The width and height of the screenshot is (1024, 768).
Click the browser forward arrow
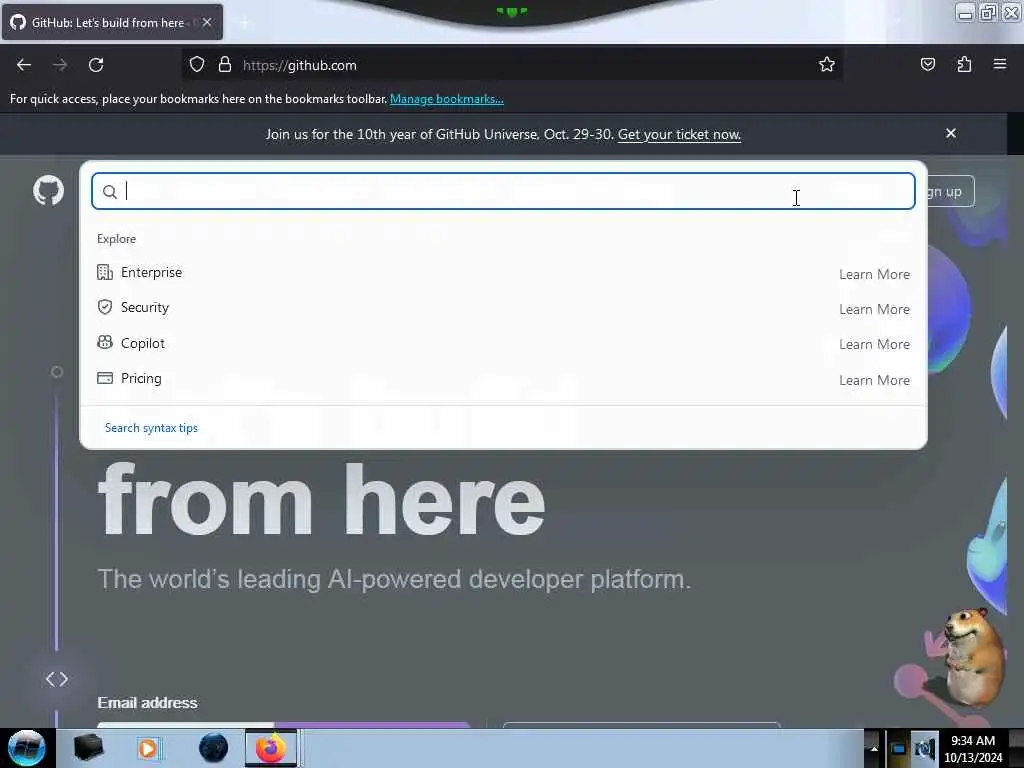[60, 65]
